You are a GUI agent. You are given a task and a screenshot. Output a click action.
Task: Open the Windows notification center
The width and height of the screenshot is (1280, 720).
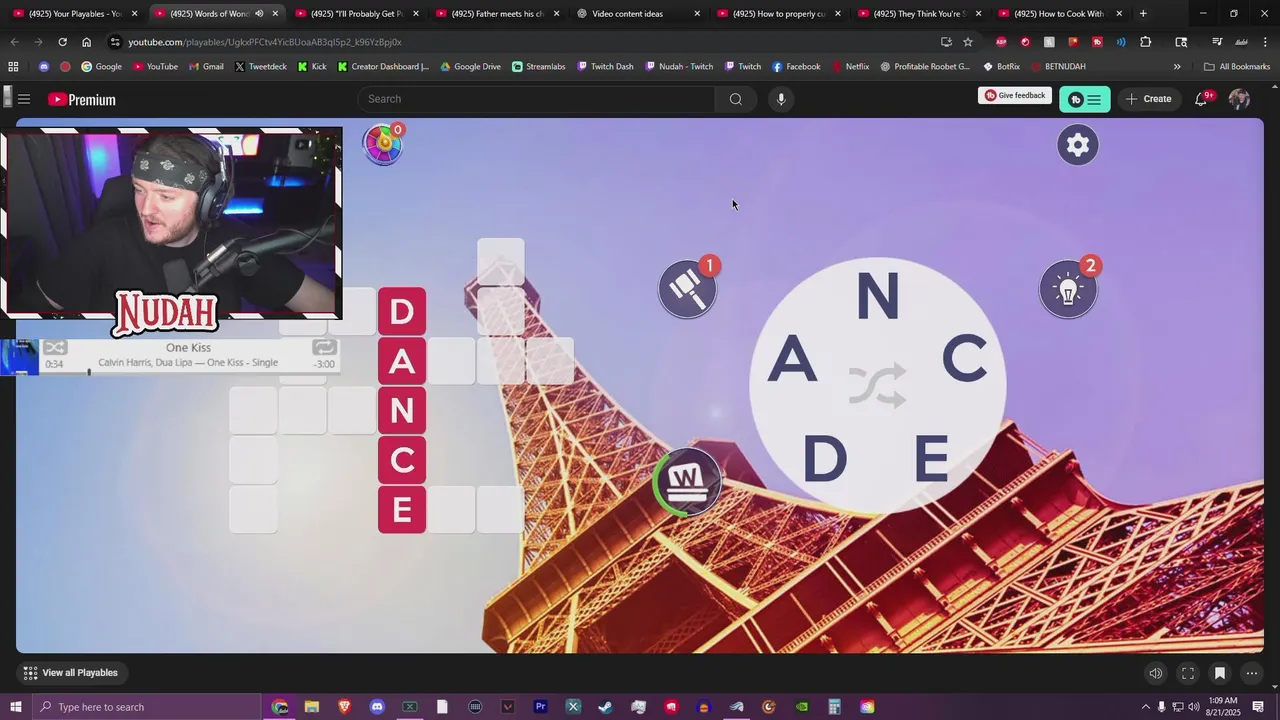1258,707
